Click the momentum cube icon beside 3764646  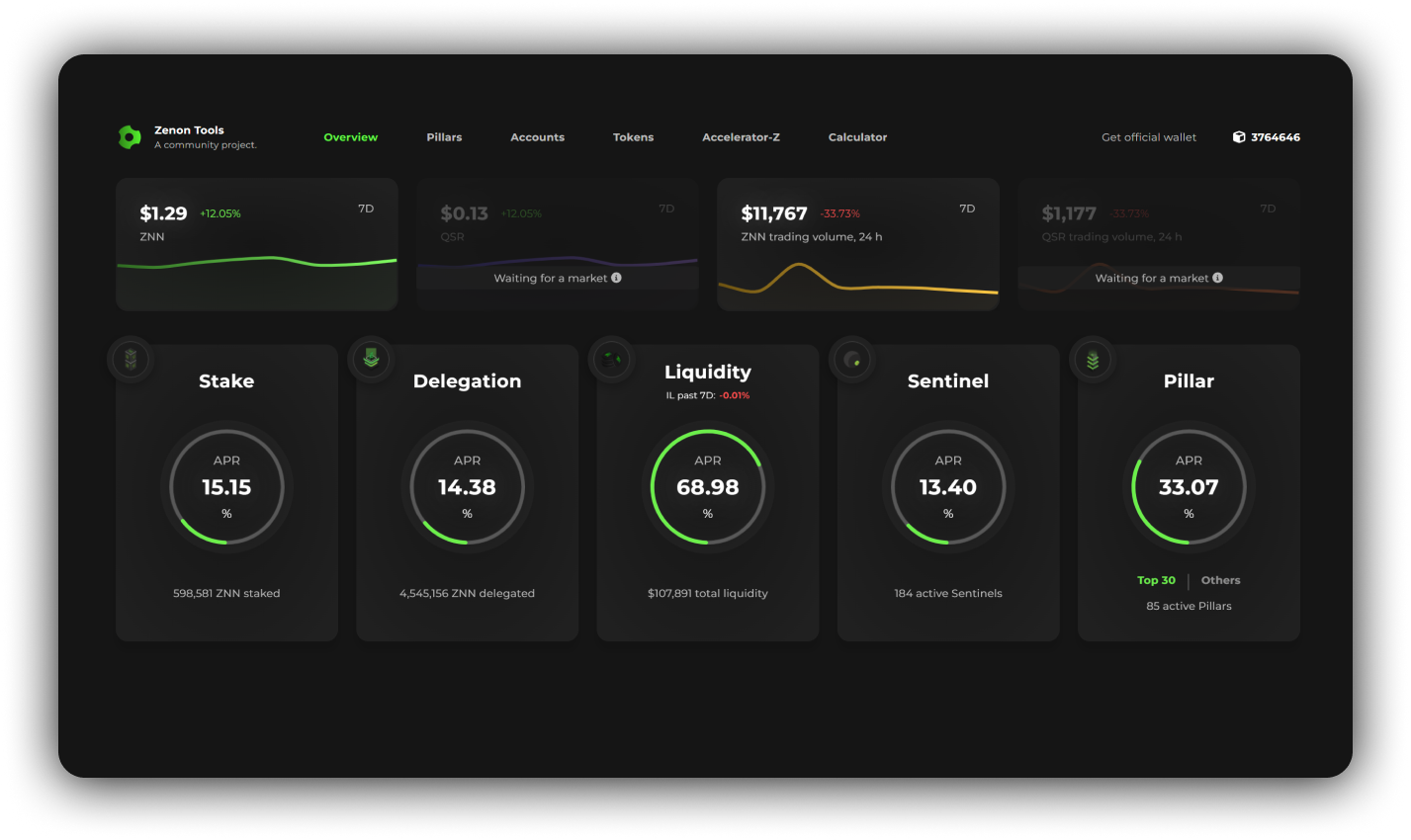tap(1239, 137)
